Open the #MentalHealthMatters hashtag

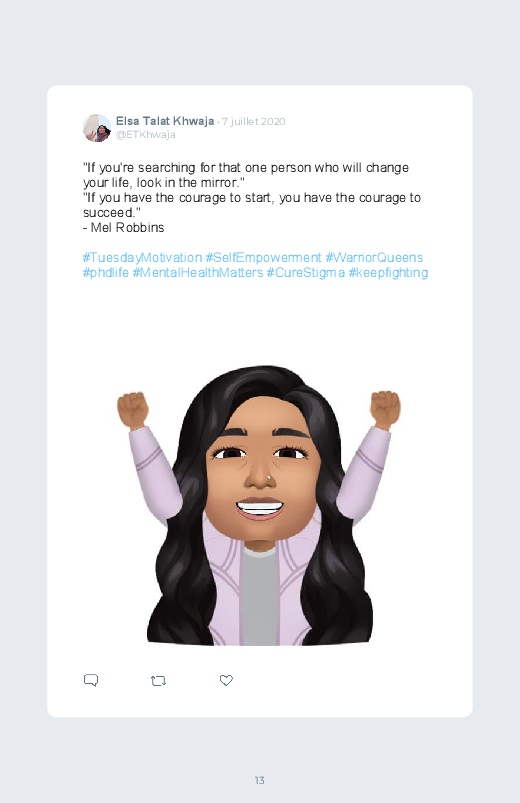[198, 272]
